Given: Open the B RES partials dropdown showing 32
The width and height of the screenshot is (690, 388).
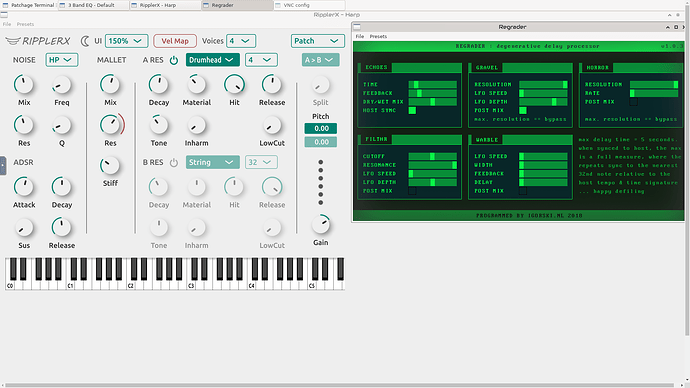Looking at the screenshot, I should click(x=261, y=162).
